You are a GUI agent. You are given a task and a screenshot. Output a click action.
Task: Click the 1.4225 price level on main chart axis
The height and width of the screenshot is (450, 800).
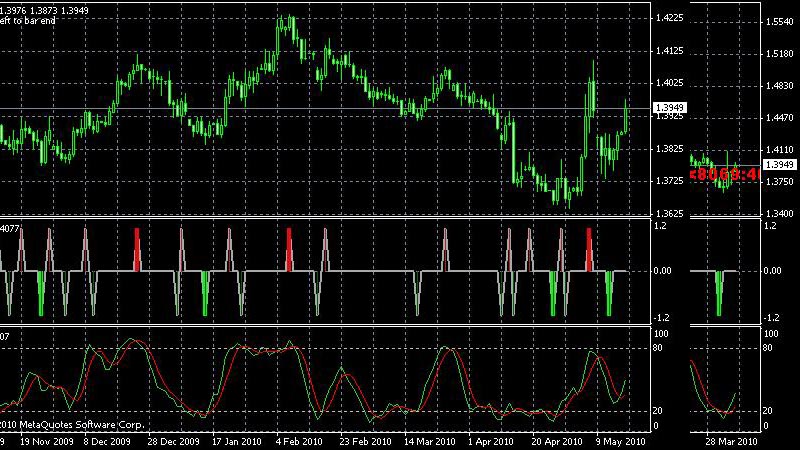669,18
